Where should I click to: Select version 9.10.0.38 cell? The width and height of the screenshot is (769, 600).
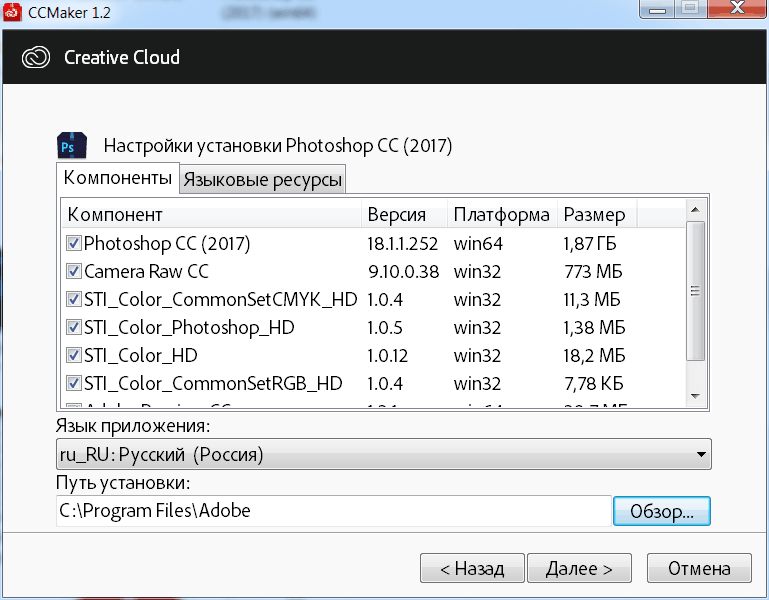tap(404, 272)
